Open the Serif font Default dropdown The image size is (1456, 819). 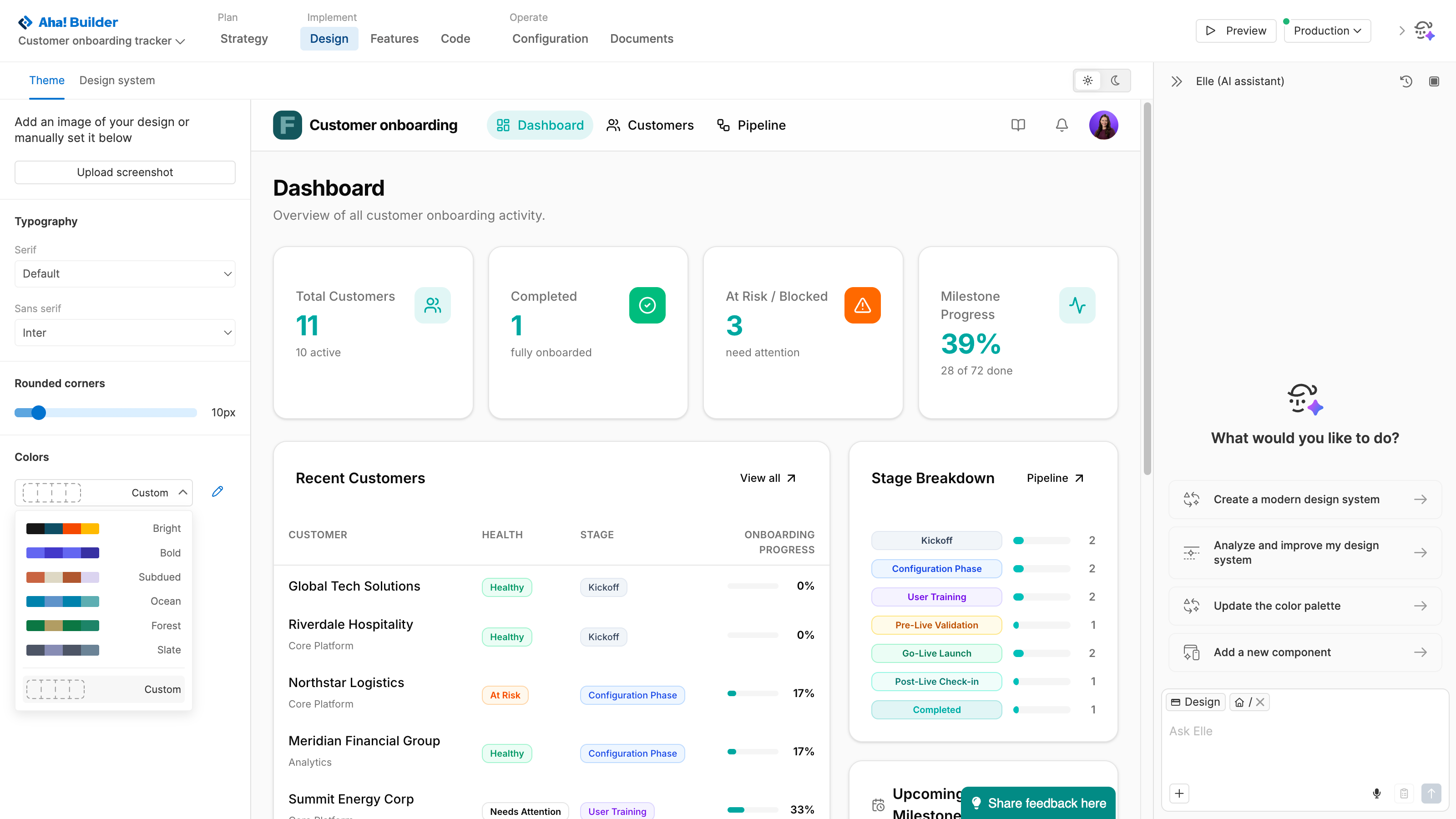(125, 273)
